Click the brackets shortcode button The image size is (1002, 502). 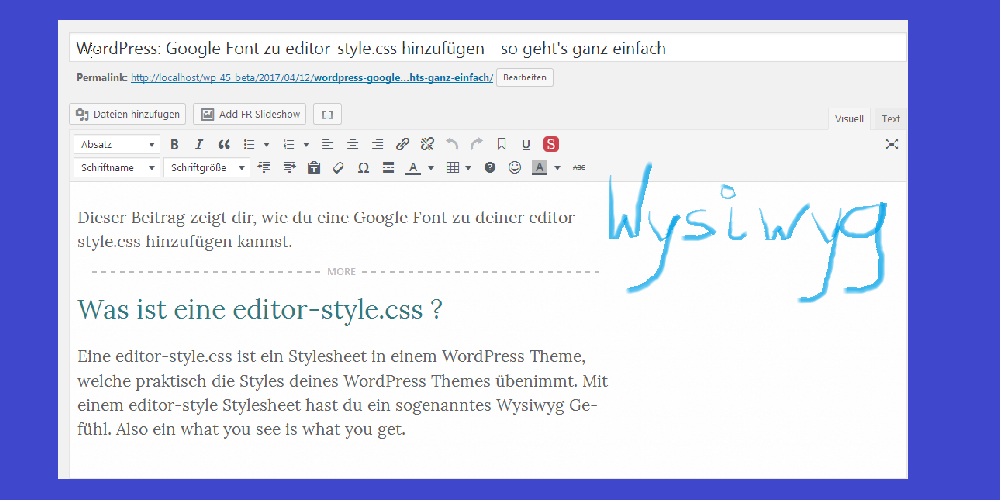click(x=327, y=114)
